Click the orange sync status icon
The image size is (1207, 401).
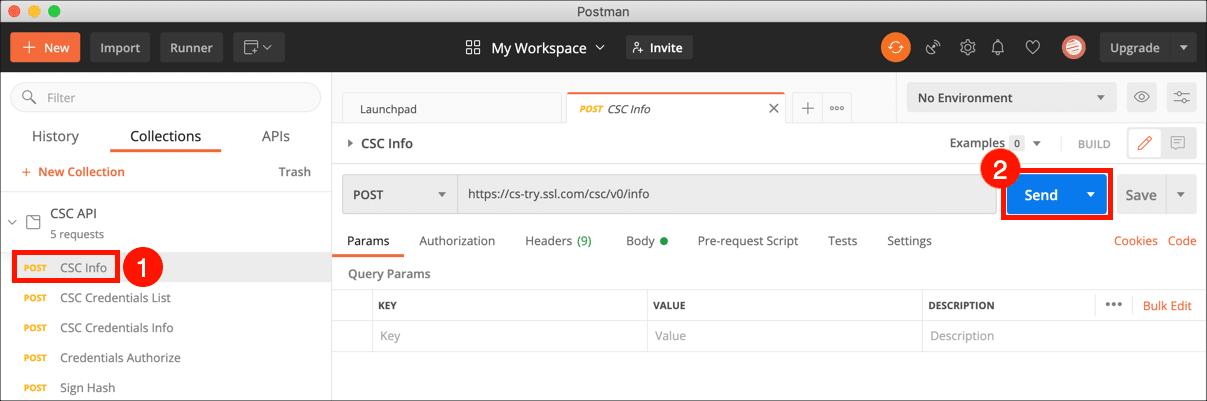[895, 47]
